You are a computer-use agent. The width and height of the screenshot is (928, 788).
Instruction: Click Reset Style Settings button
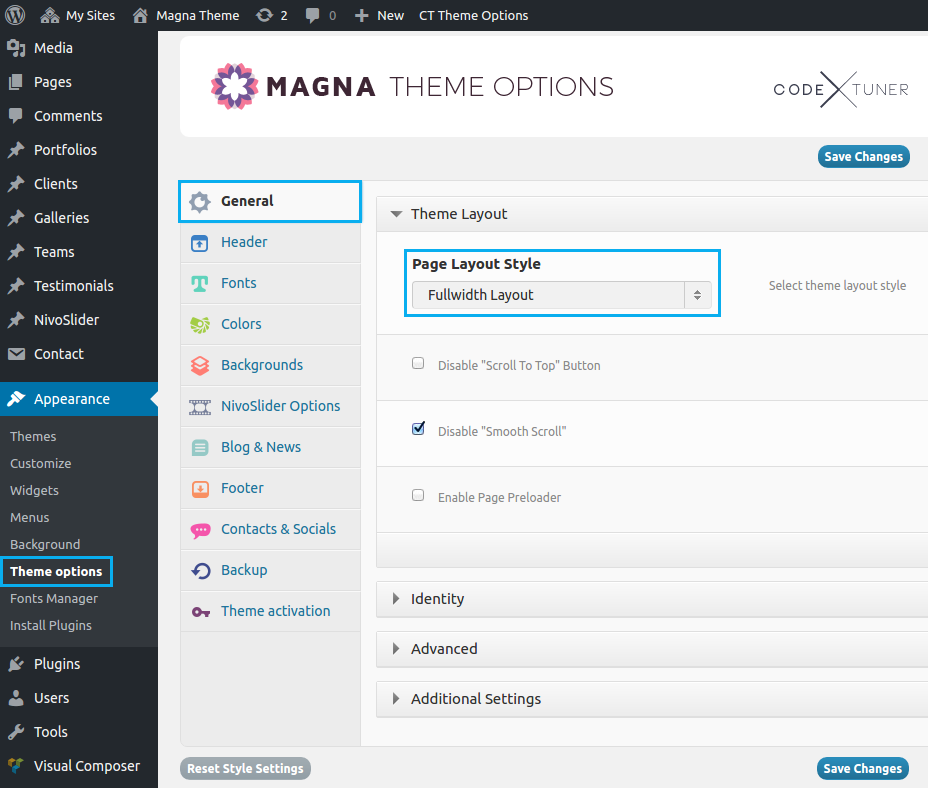pos(245,768)
